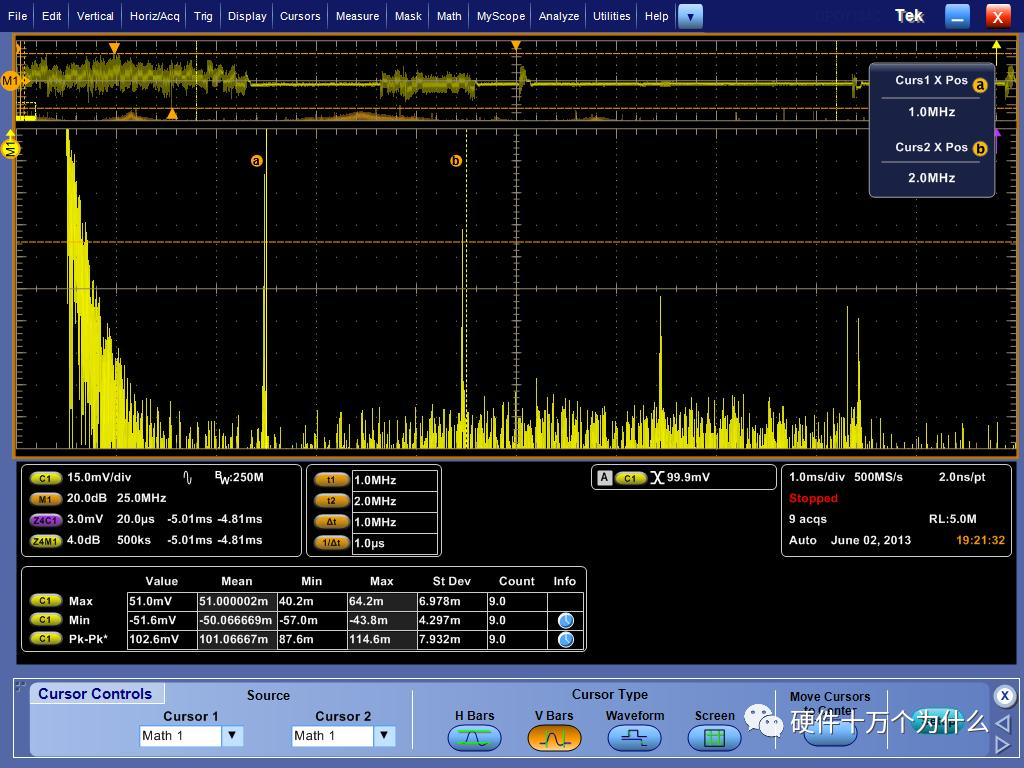1024x768 pixels.
Task: Click the Pk-Pk measurement info clock icon
Action: tap(565, 639)
